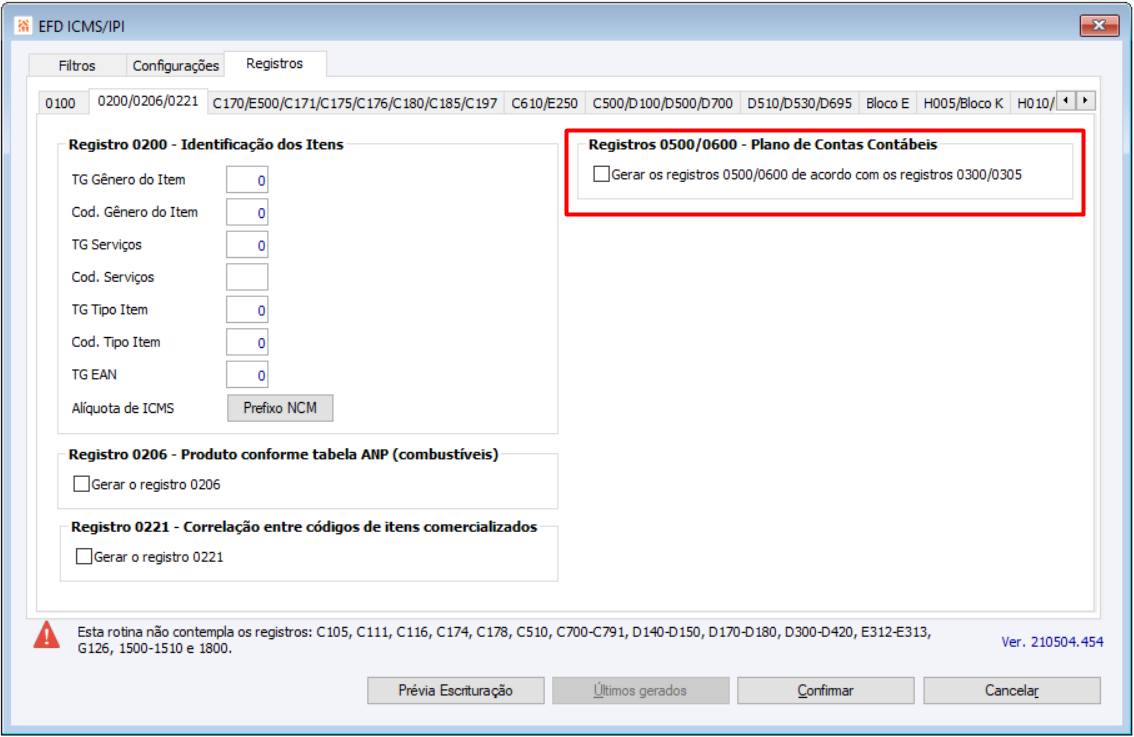1134x737 pixels.
Task: Open the C170/E500/C171/C175 sub-tab
Action: (355, 103)
